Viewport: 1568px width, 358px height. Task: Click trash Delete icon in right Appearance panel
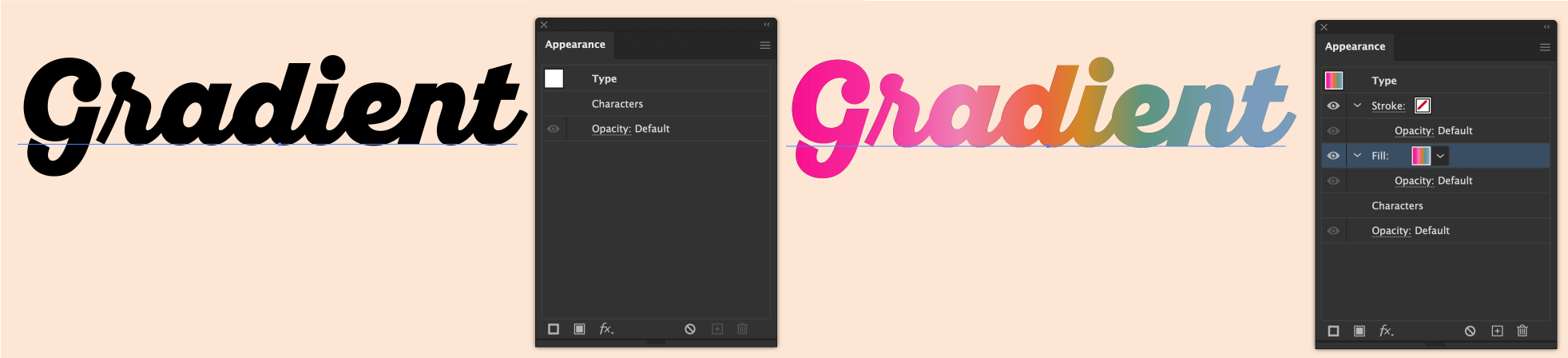point(1522,331)
